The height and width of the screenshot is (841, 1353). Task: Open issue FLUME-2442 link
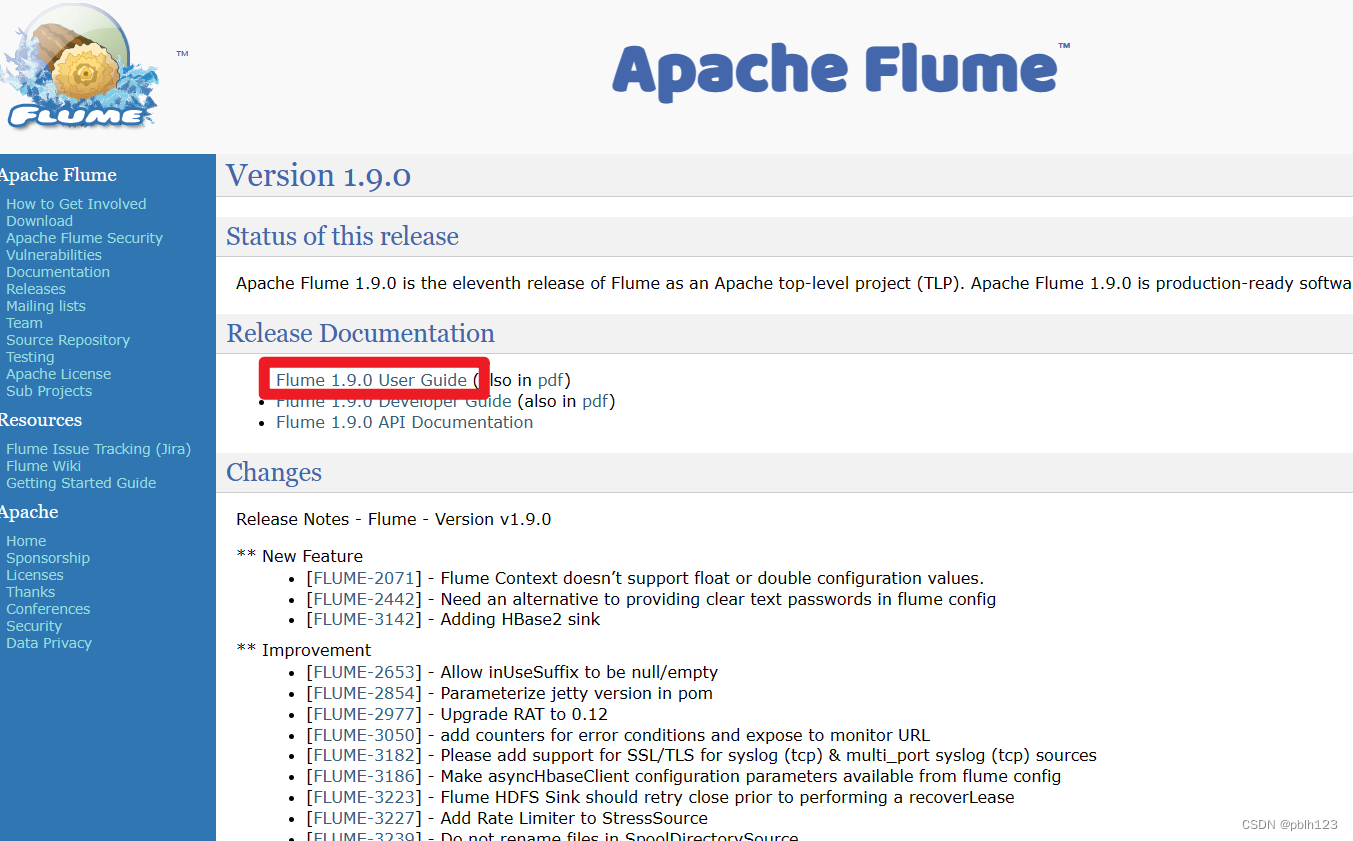364,599
